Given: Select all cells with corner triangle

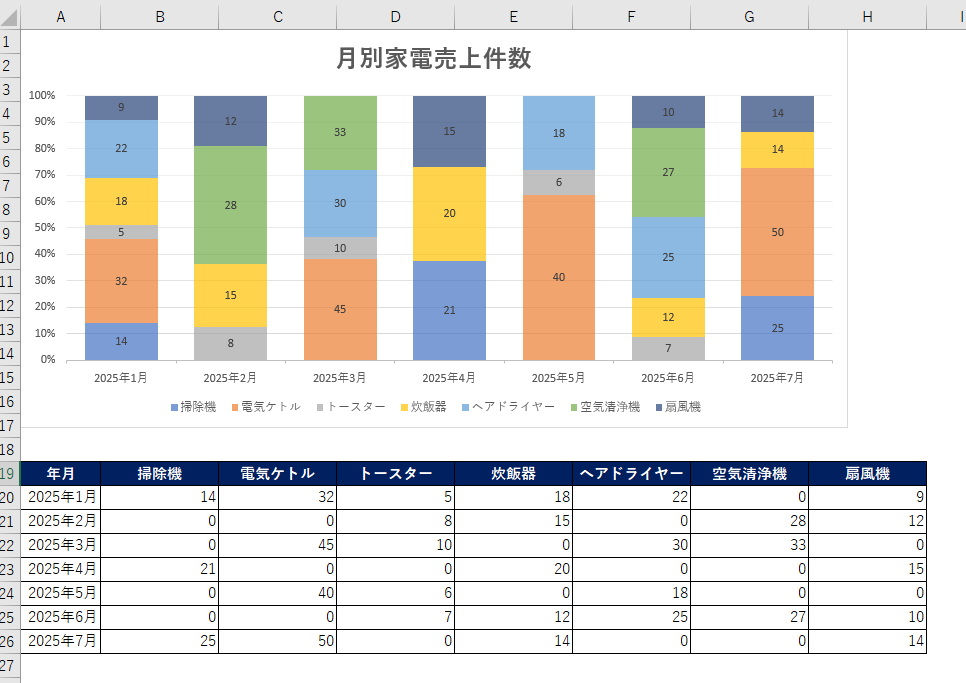Looking at the screenshot, I should (x=9, y=17).
